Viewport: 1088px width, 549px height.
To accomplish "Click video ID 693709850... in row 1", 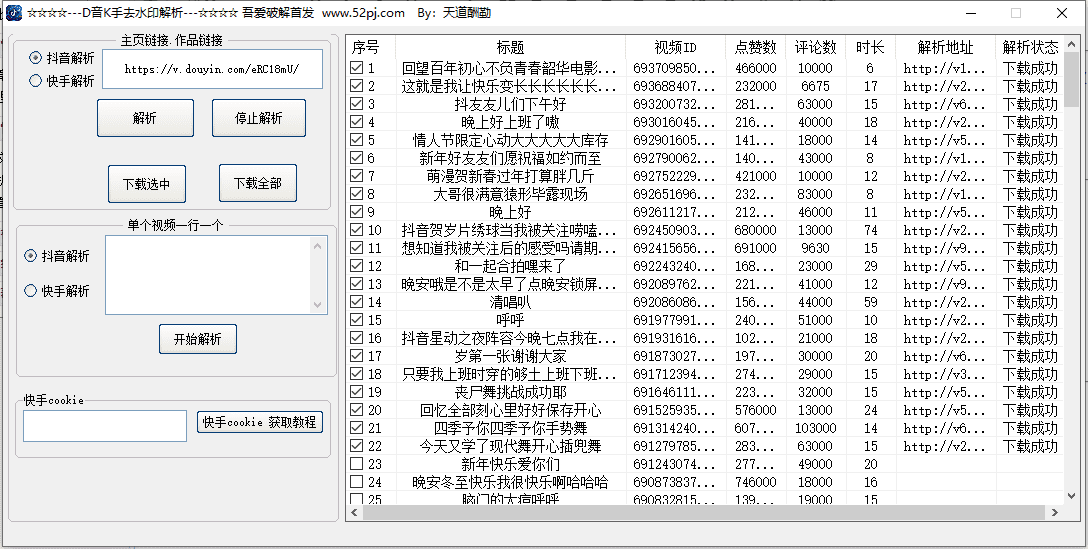I will (674, 68).
